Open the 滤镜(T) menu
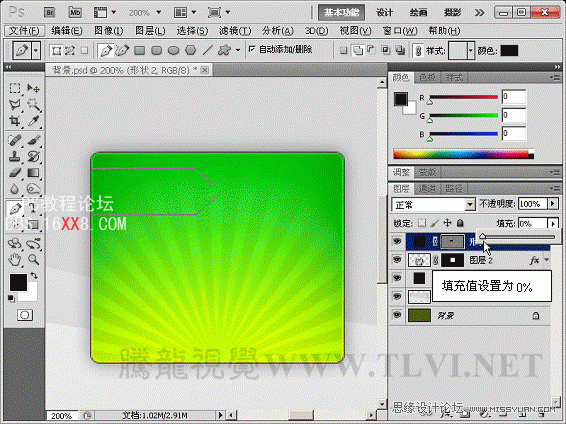The width and height of the screenshot is (566, 424). (235, 31)
